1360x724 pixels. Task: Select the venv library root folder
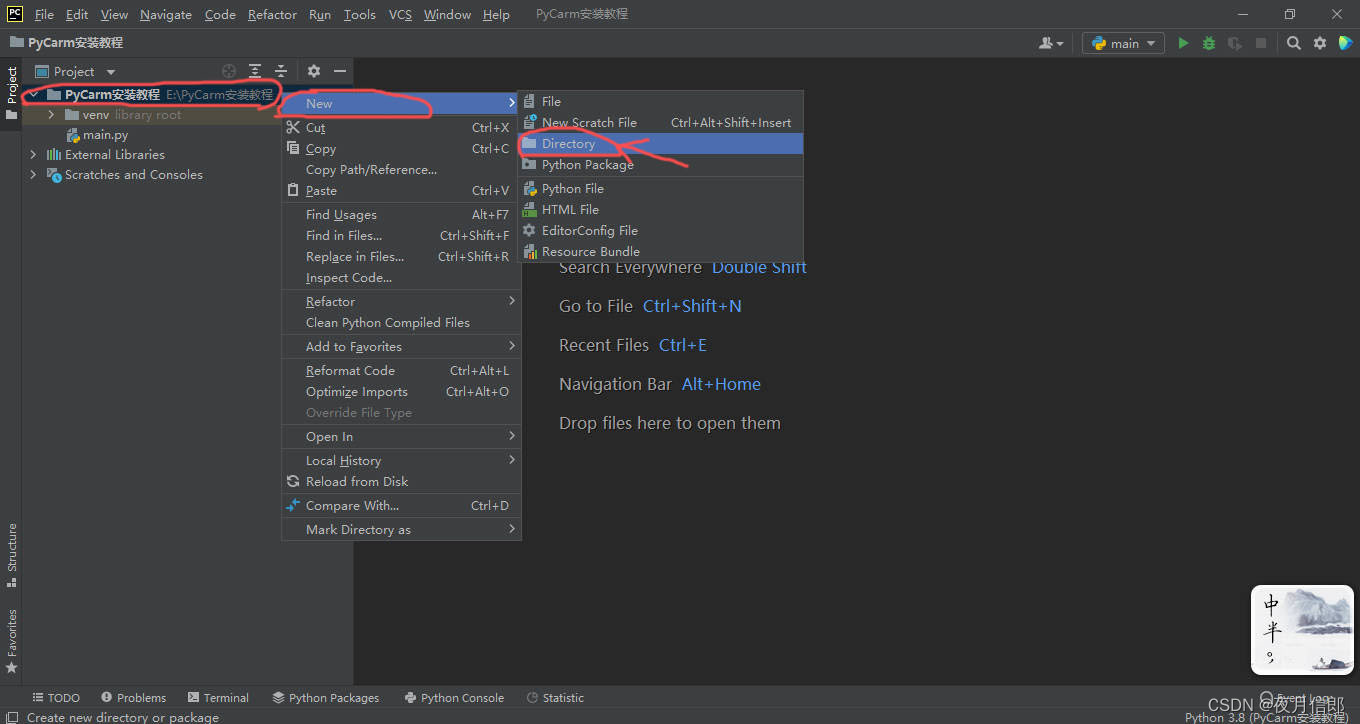point(124,114)
